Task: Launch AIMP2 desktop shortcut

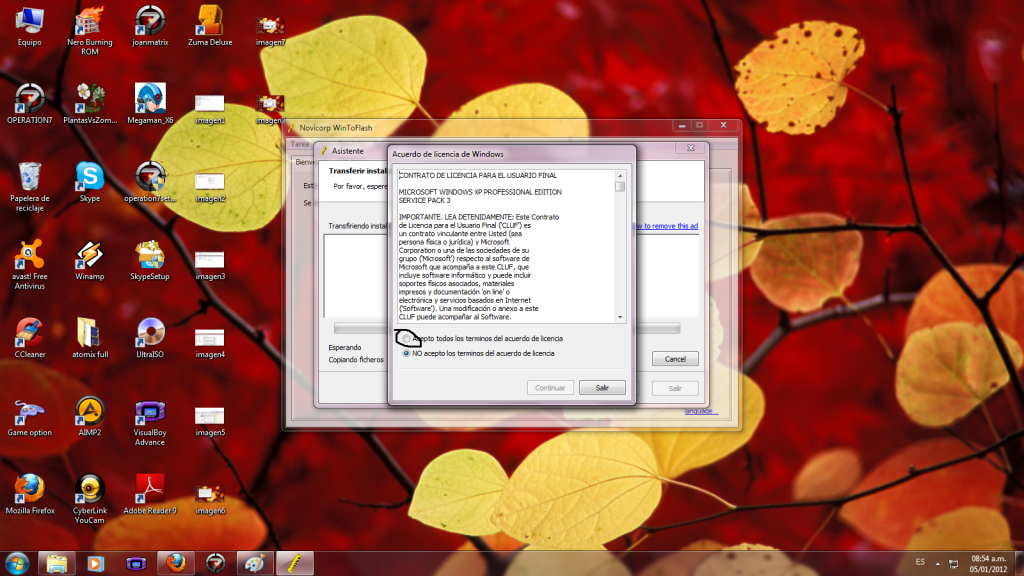Action: pyautogui.click(x=89, y=417)
